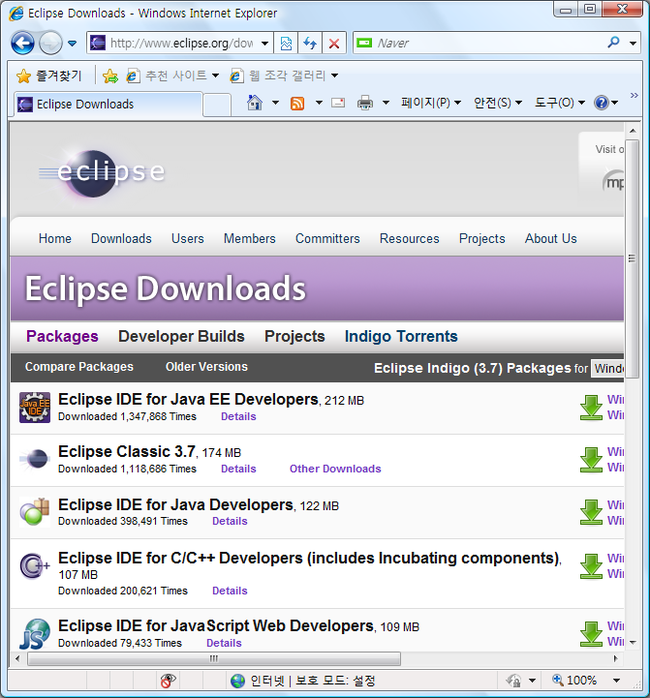Open Members in site navigation
Screen dimensions: 650x698
tap(249, 239)
